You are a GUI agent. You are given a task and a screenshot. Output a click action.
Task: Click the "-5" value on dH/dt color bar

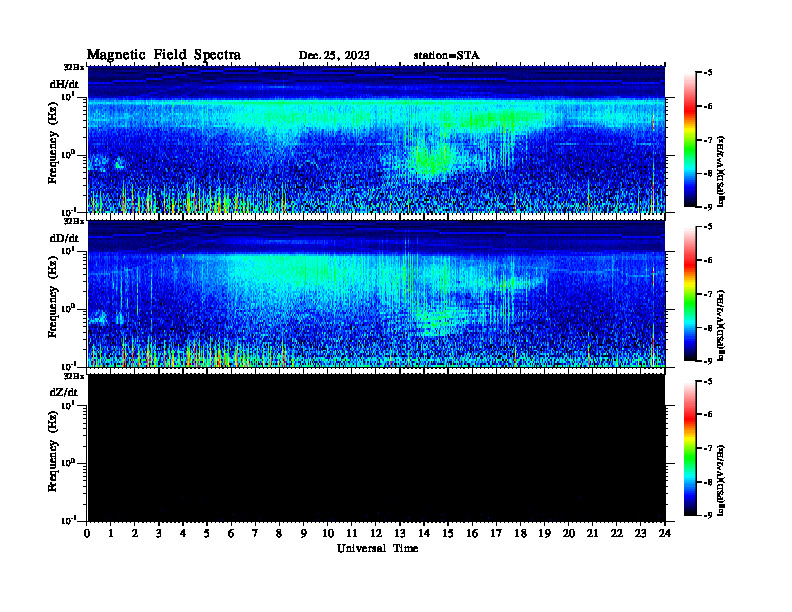708,73
